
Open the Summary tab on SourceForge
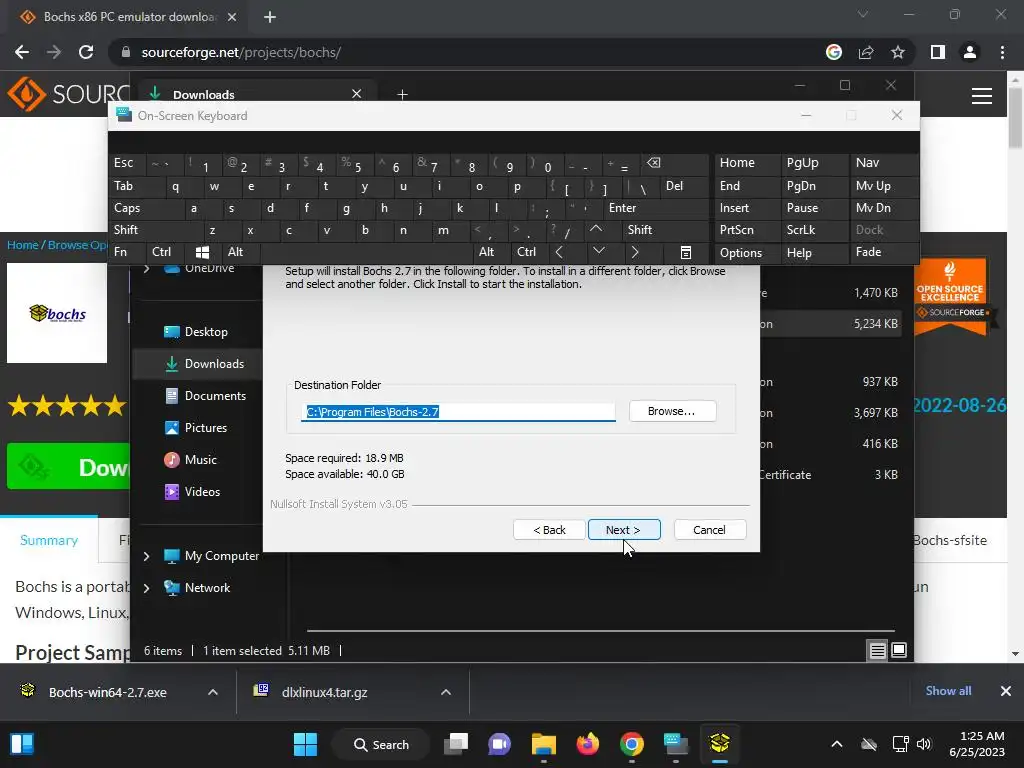(x=49, y=540)
